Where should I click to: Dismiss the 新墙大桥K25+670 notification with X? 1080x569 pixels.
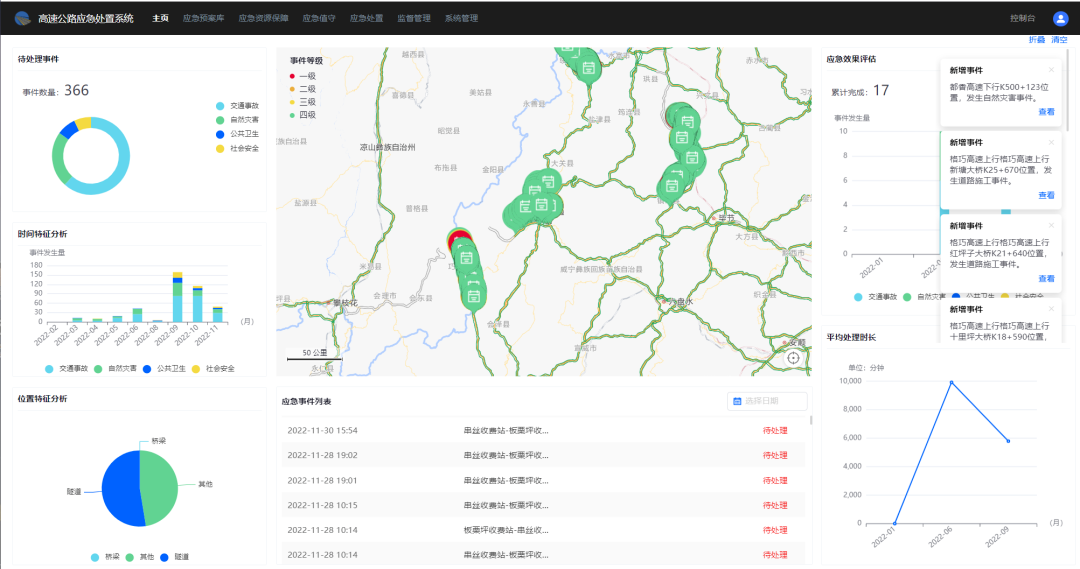(x=1051, y=142)
